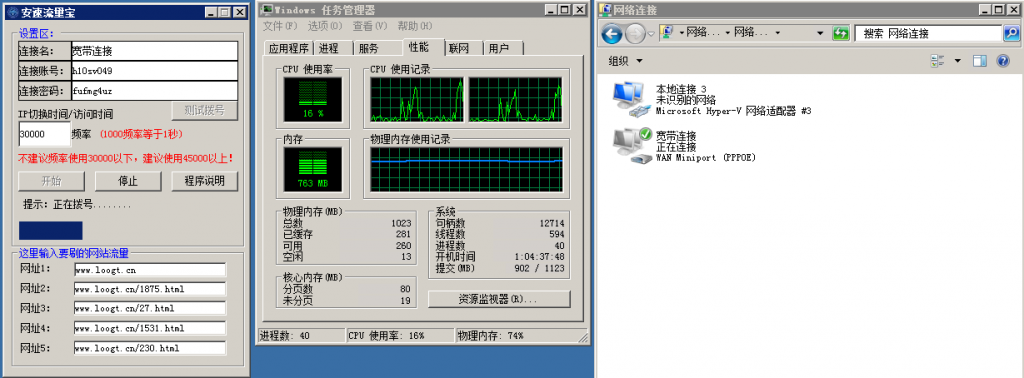Click Microsoft Hyper-V 网络适配器 #3 text
Image resolution: width=1024 pixels, height=378 pixels.
[x=733, y=111]
